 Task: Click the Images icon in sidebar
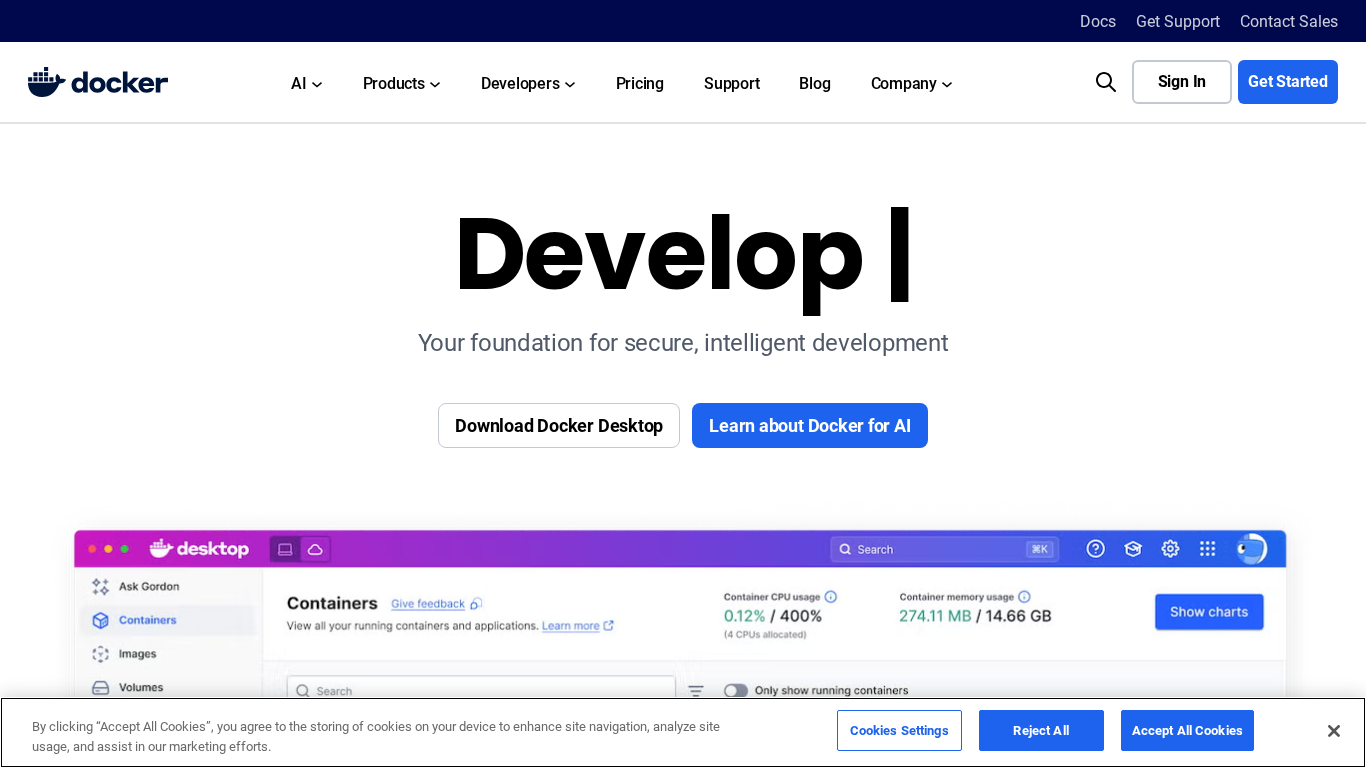100,654
